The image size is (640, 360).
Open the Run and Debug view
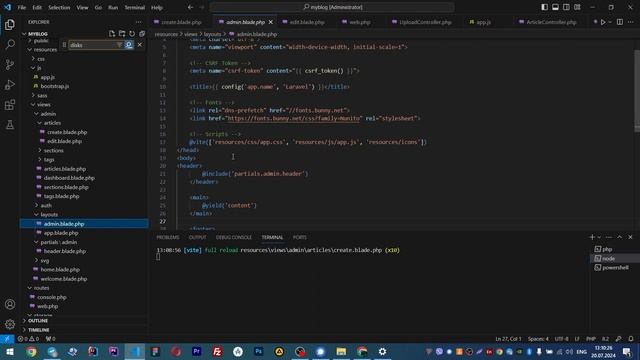10,84
